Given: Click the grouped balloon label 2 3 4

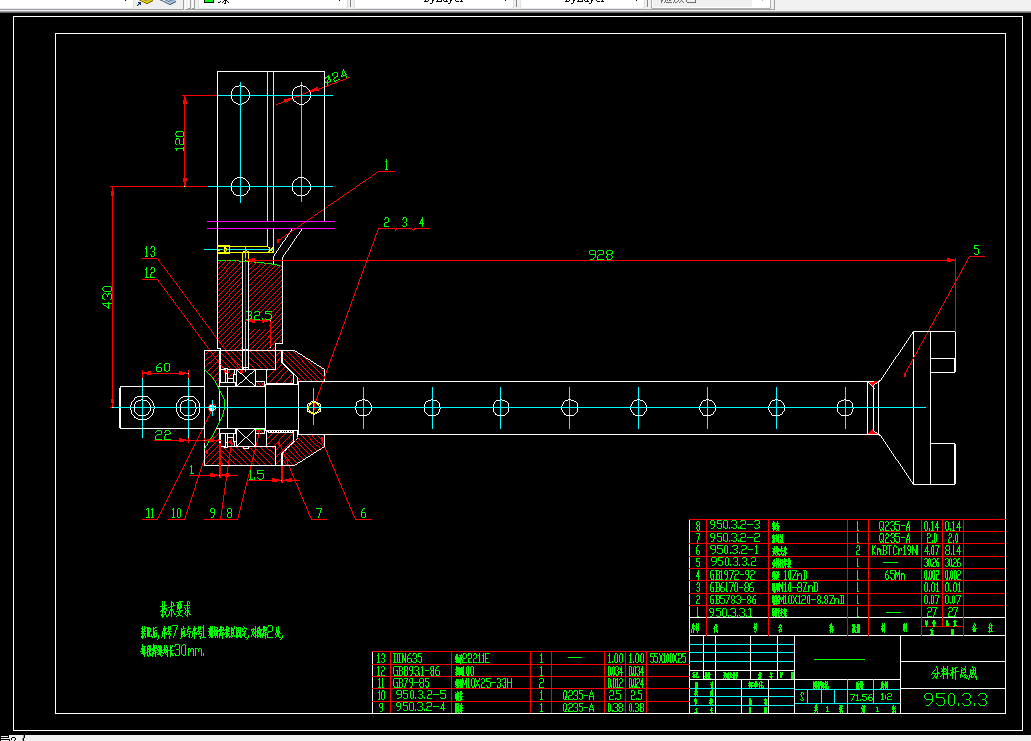Looking at the screenshot, I should point(404,222).
